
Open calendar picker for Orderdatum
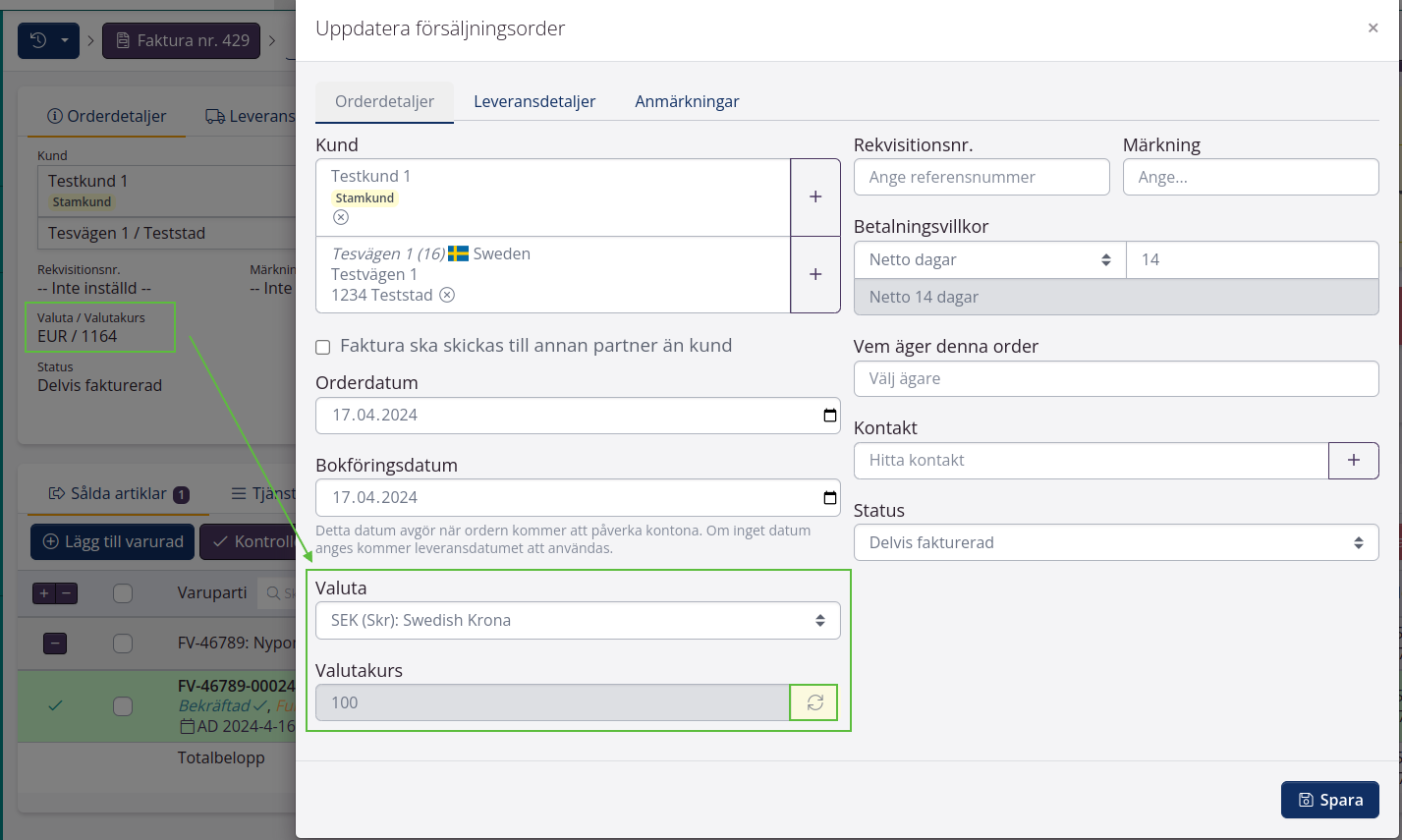(829, 415)
